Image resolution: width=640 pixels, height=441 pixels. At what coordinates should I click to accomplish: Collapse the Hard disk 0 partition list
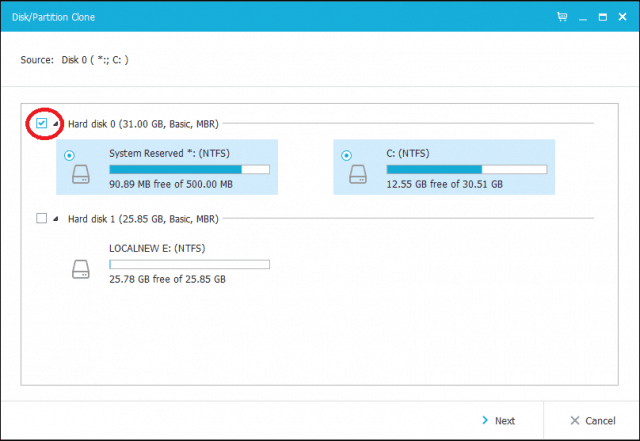[x=56, y=124]
